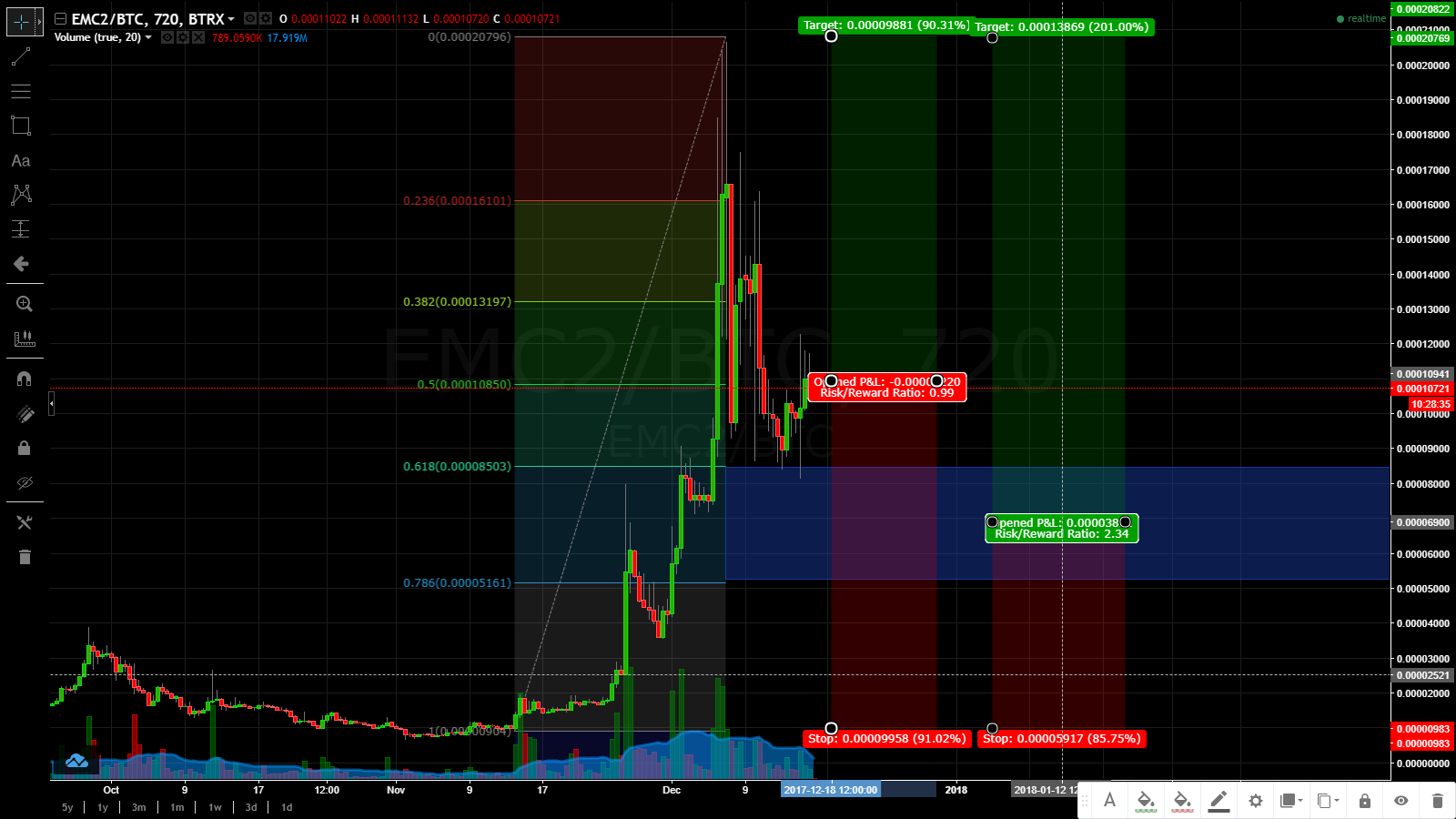Change profit zone green fill color

point(1146,801)
